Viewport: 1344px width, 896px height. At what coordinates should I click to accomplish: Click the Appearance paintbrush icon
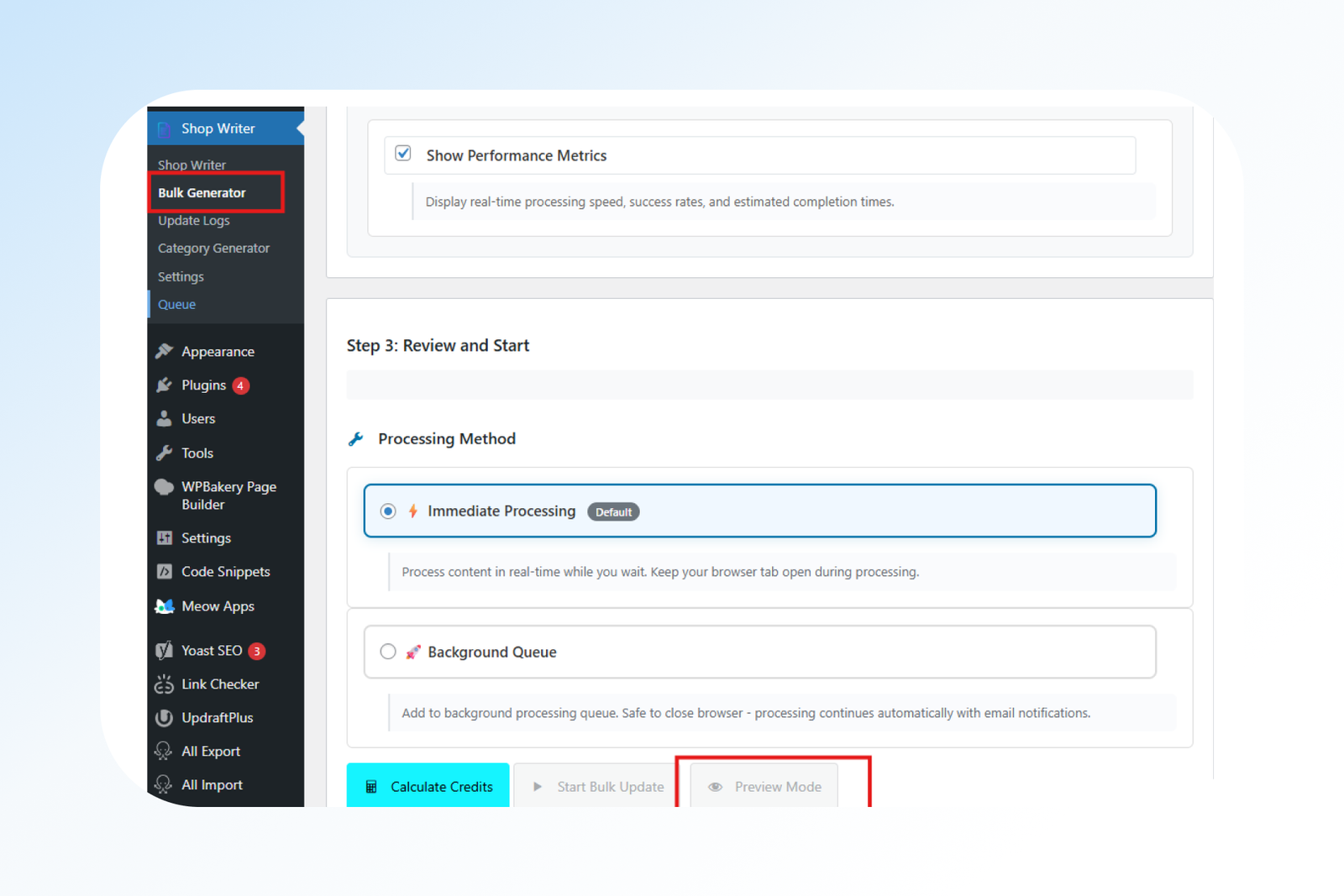click(164, 351)
